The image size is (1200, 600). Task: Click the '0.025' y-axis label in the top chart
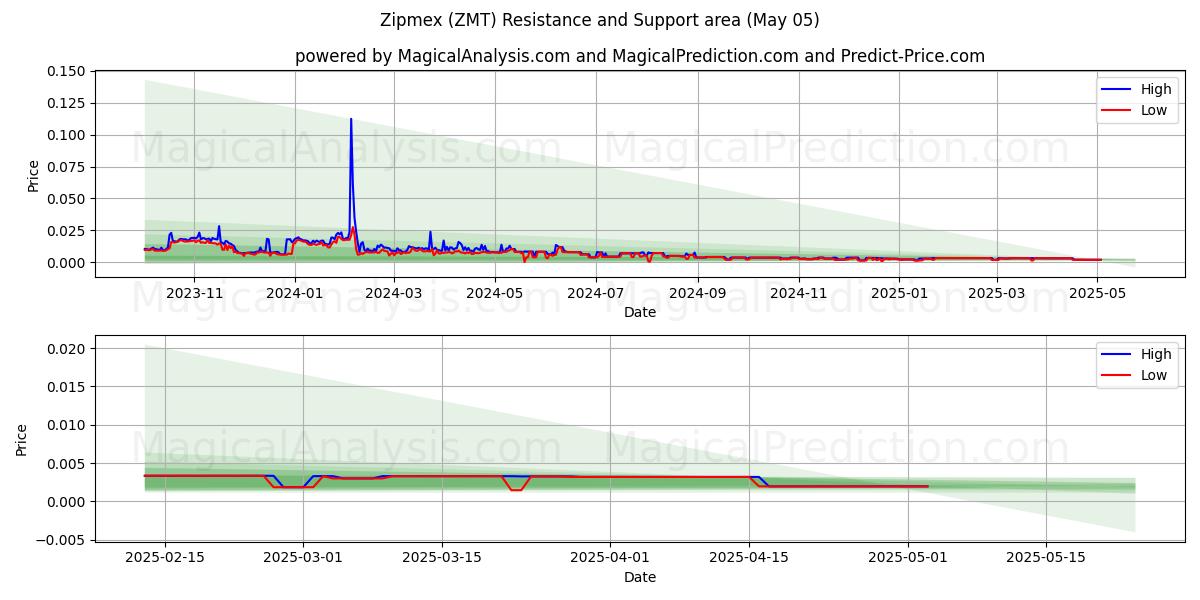tap(66, 231)
